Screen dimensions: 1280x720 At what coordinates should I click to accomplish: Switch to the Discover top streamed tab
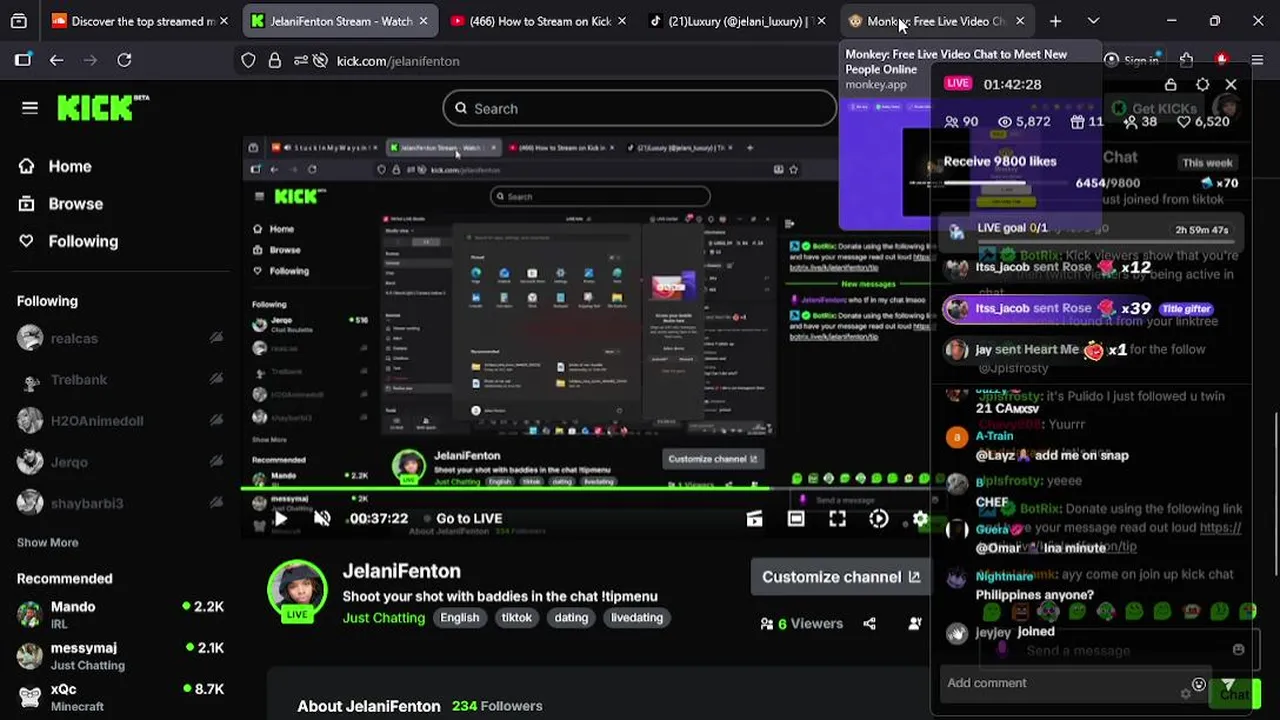(x=140, y=21)
